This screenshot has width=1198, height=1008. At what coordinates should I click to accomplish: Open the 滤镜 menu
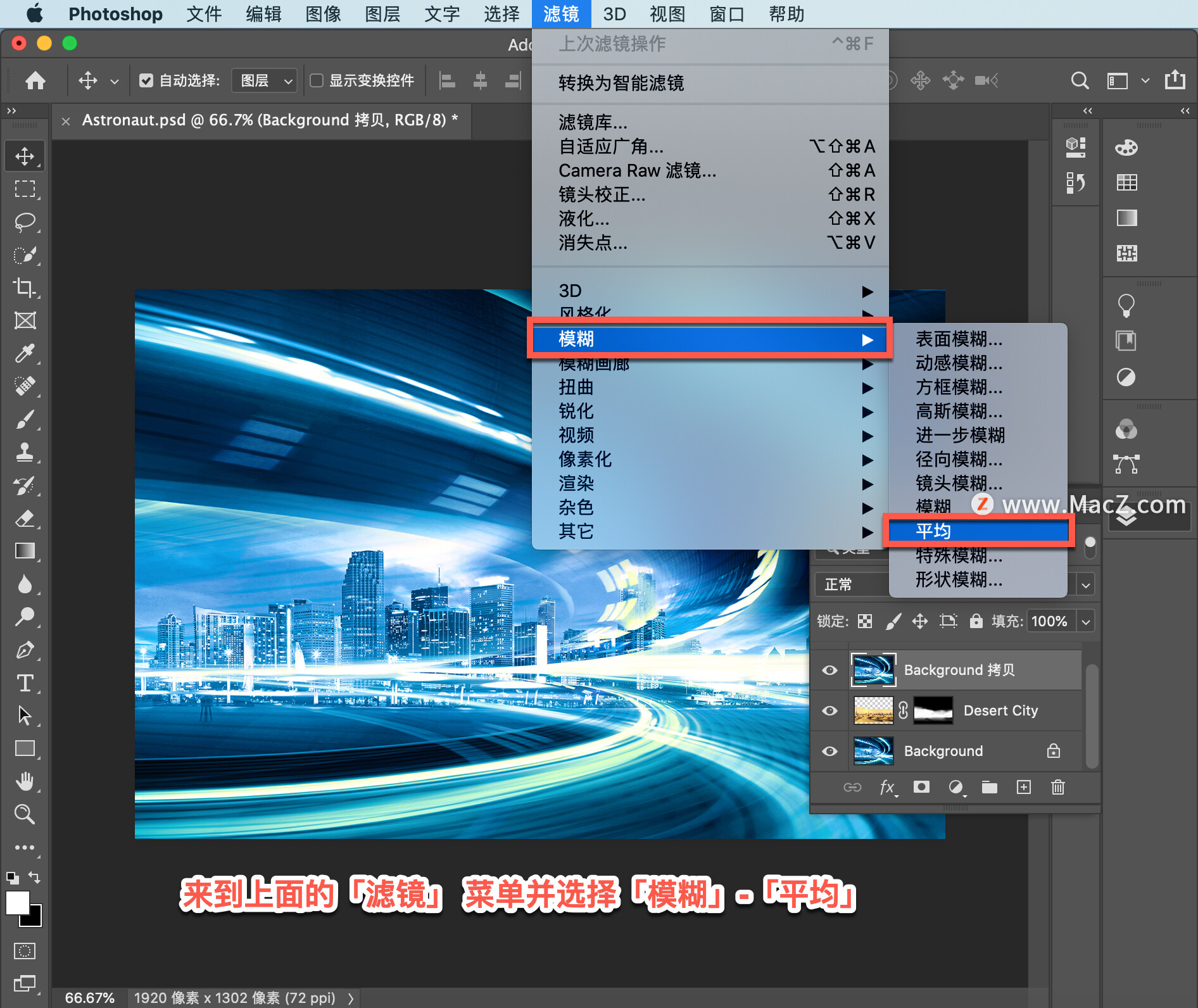[561, 14]
